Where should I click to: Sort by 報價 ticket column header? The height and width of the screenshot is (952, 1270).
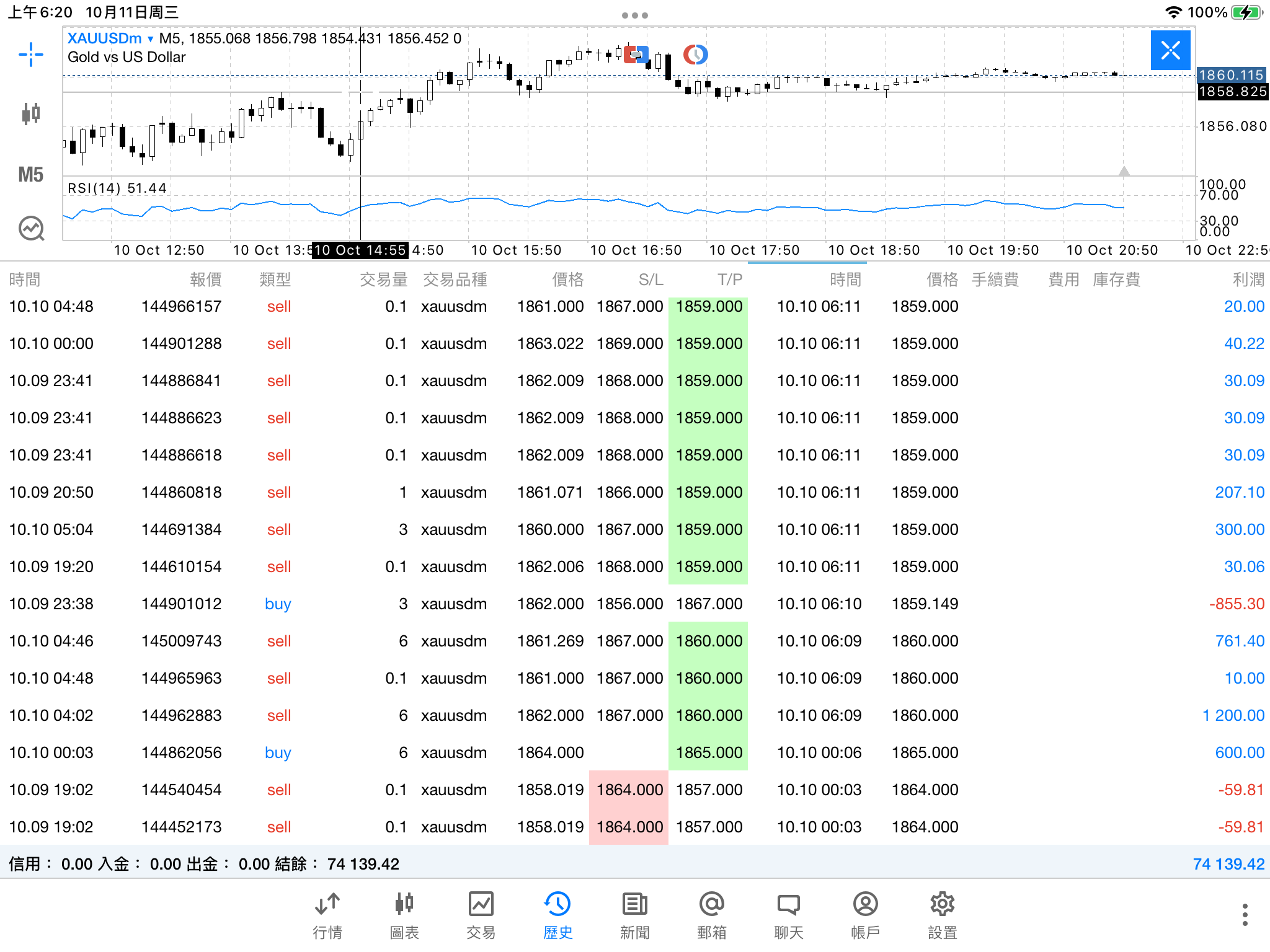[206, 280]
